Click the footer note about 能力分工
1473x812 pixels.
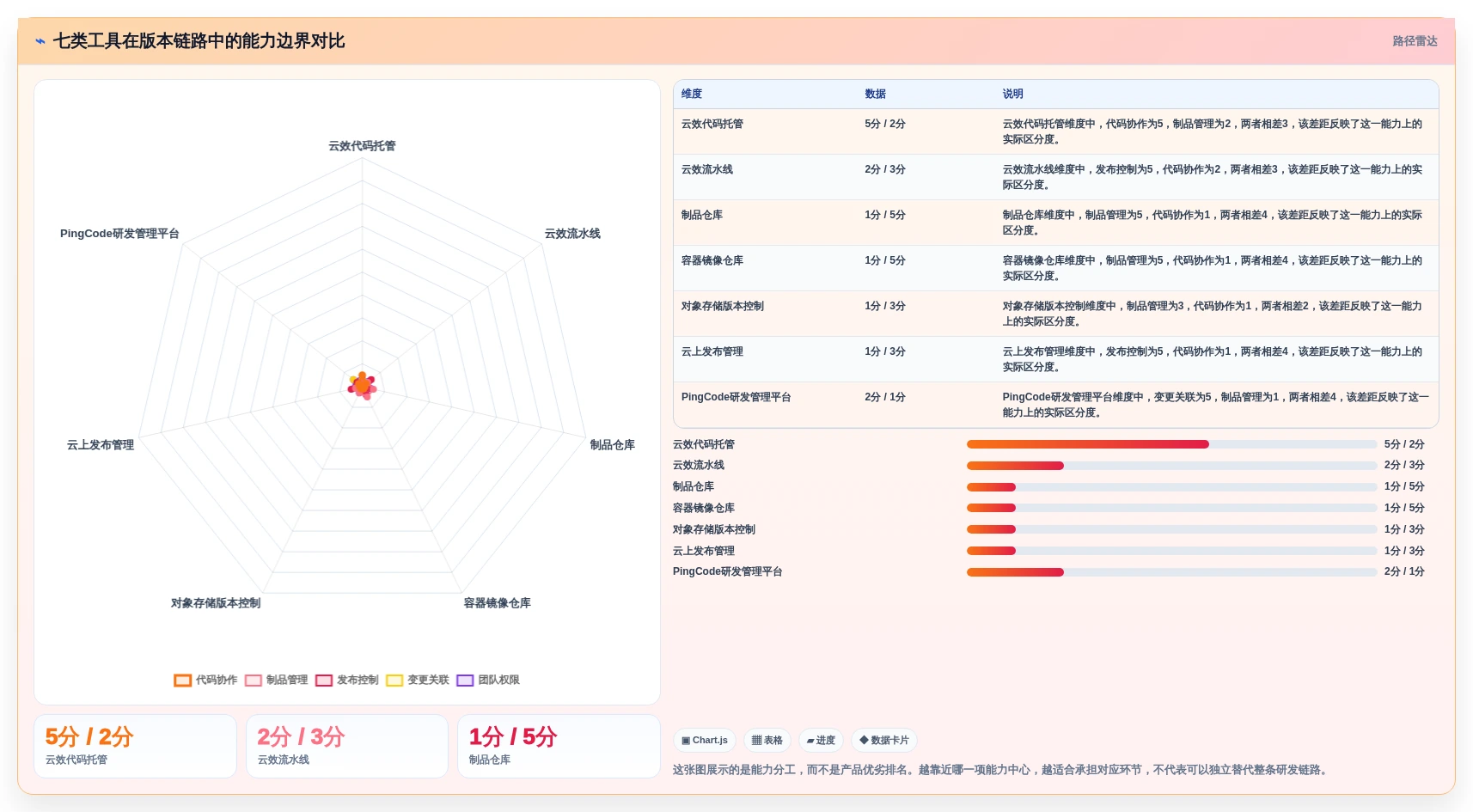click(x=1002, y=770)
